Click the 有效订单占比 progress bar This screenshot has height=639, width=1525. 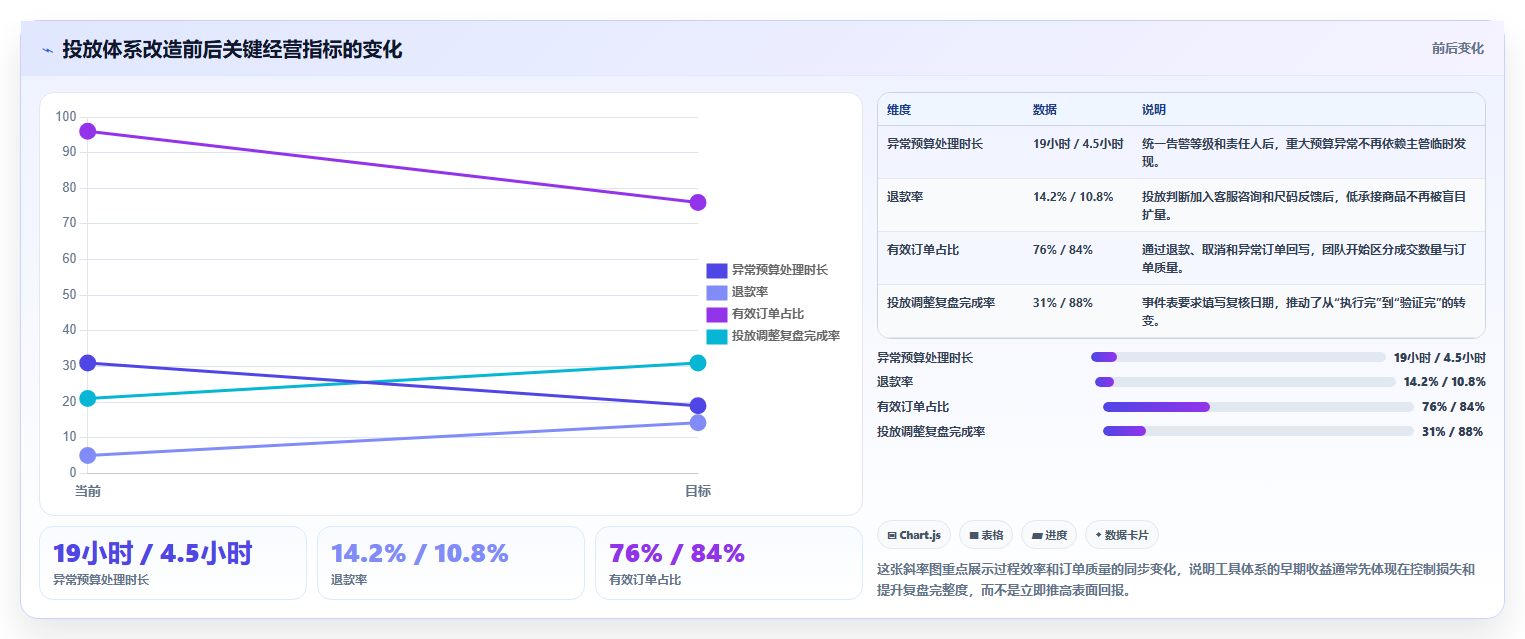pyautogui.click(x=1258, y=407)
